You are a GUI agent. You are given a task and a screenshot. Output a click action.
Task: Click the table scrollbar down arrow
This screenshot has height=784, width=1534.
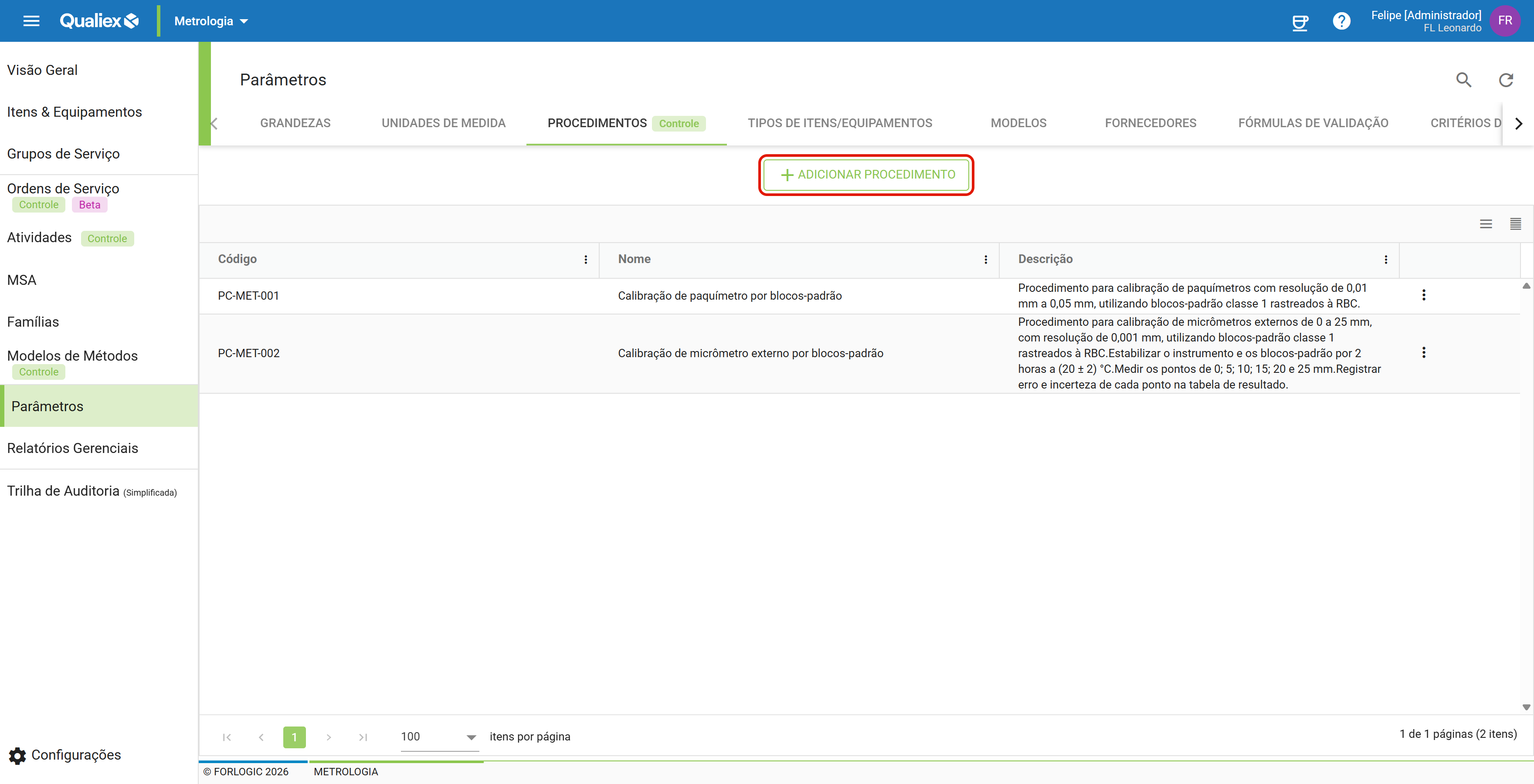click(x=1526, y=707)
